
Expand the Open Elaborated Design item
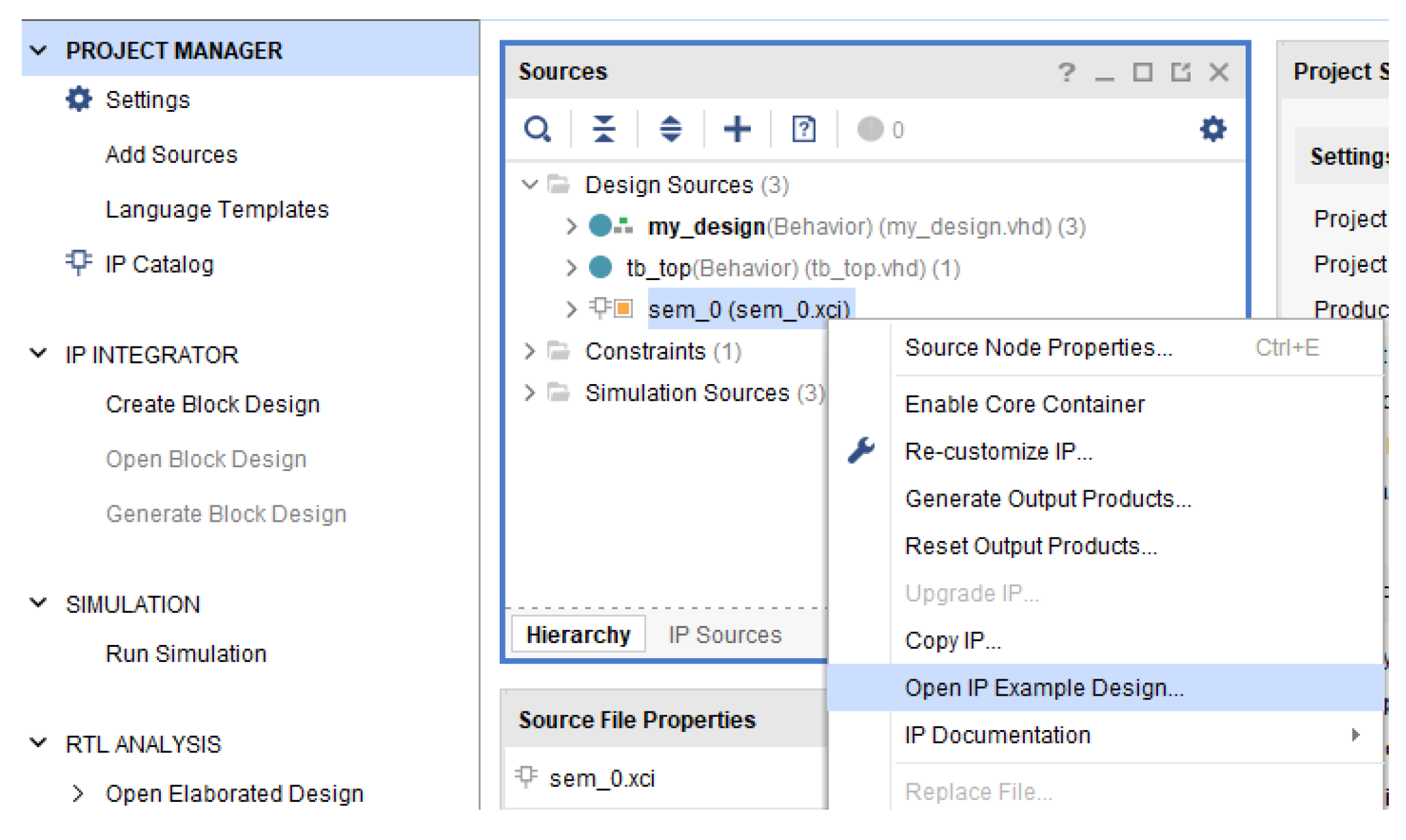tap(78, 793)
